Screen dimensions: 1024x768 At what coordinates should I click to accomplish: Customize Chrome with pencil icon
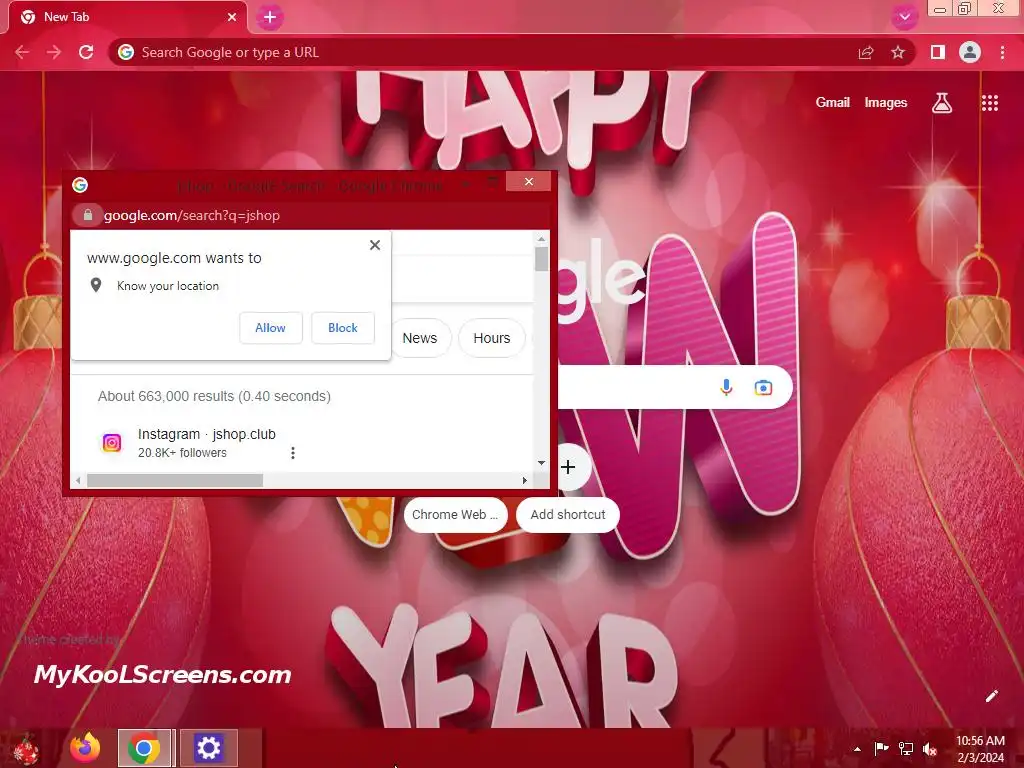click(991, 696)
